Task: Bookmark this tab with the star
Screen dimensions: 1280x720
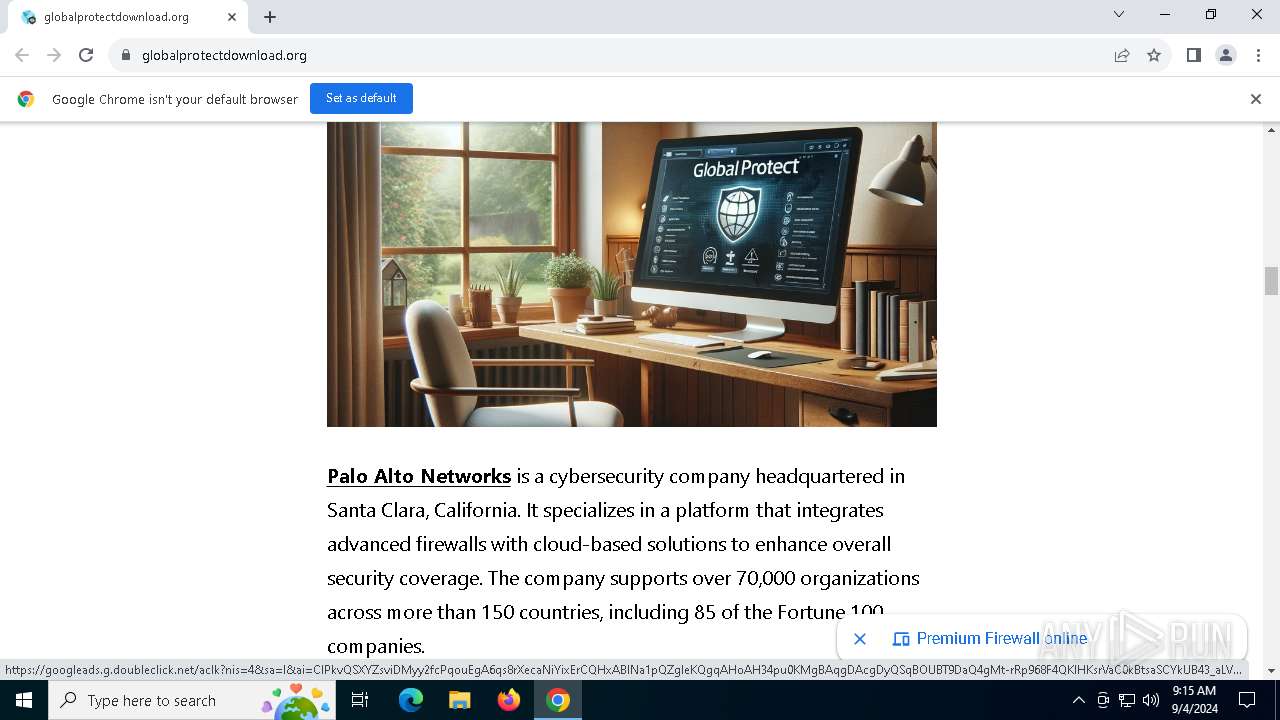Action: click(1154, 55)
